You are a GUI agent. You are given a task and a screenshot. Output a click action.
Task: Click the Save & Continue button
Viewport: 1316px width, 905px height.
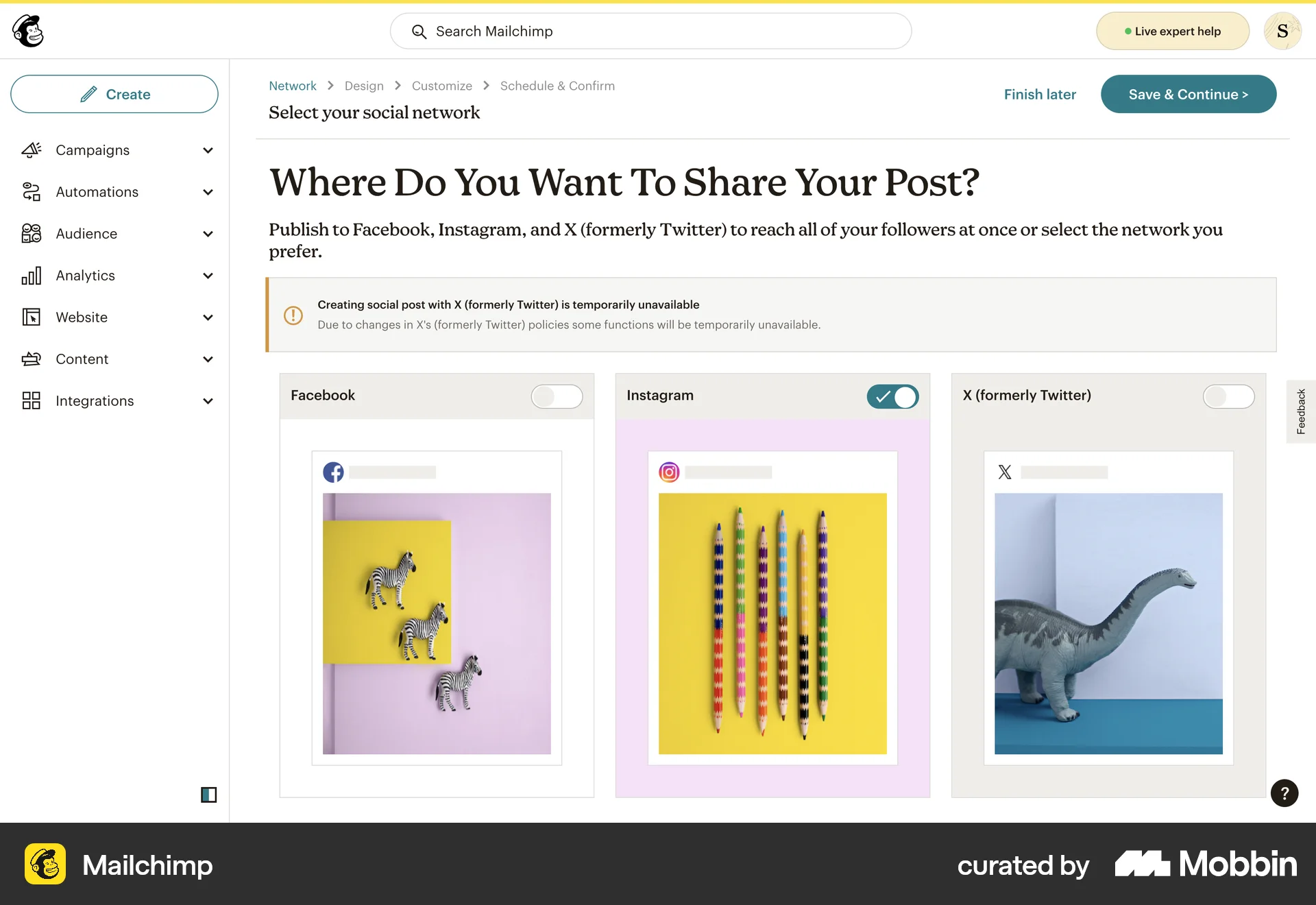point(1188,94)
